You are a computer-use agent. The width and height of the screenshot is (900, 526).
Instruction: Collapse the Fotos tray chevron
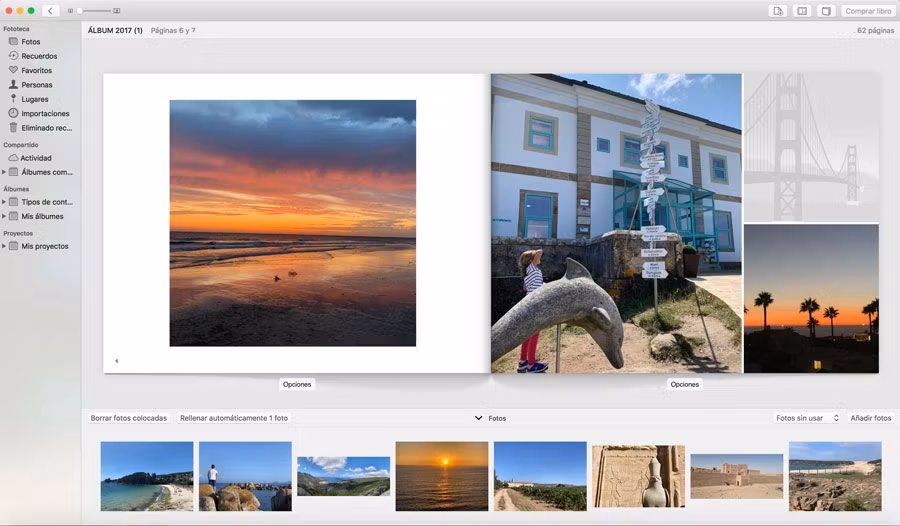(478, 418)
